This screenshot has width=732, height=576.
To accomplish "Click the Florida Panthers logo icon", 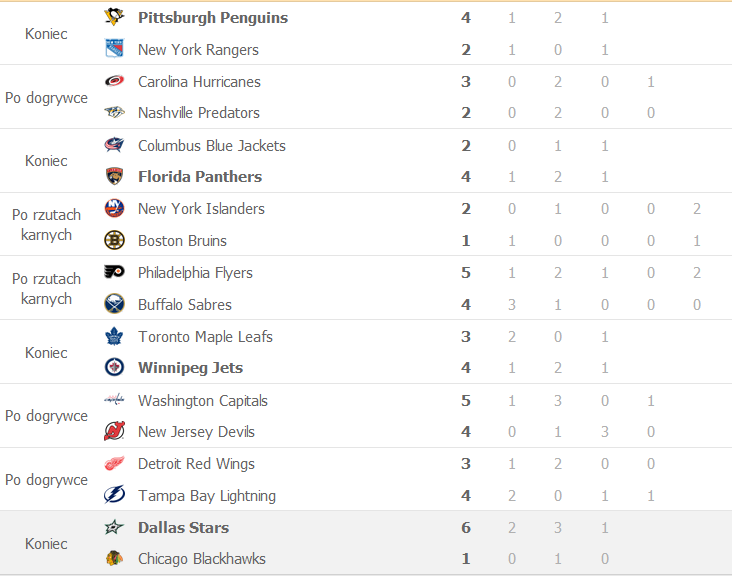I will coord(114,176).
